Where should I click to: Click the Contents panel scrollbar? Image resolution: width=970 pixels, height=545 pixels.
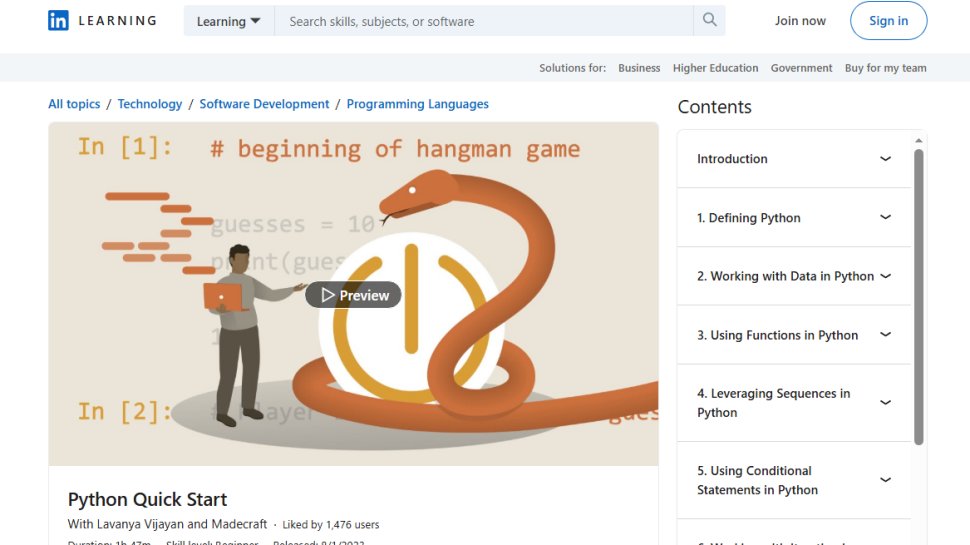click(x=919, y=297)
